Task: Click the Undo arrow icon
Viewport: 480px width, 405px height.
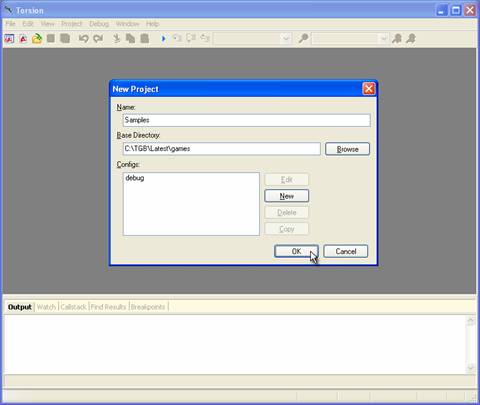Action: tap(83, 39)
